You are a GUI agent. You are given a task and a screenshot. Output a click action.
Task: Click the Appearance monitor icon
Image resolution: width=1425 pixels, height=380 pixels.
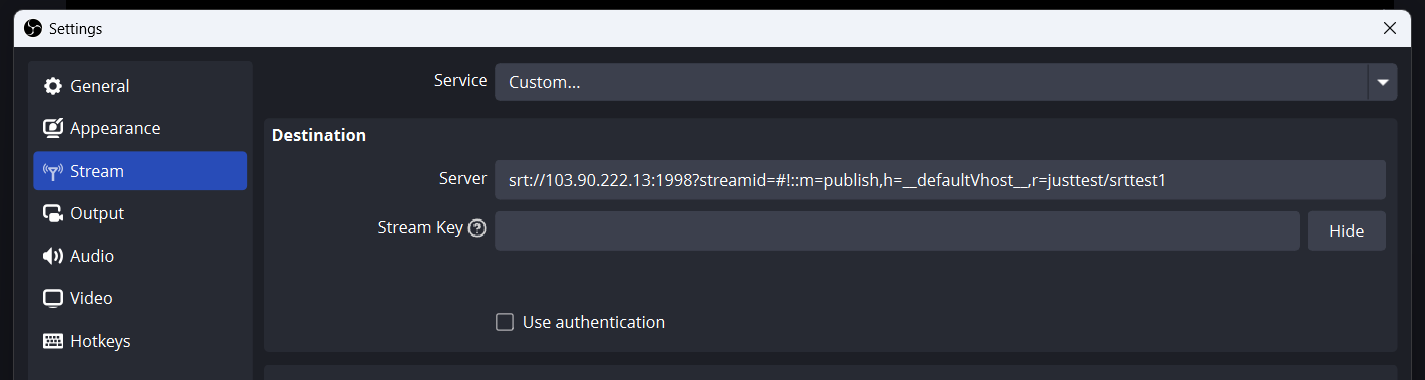pos(53,128)
